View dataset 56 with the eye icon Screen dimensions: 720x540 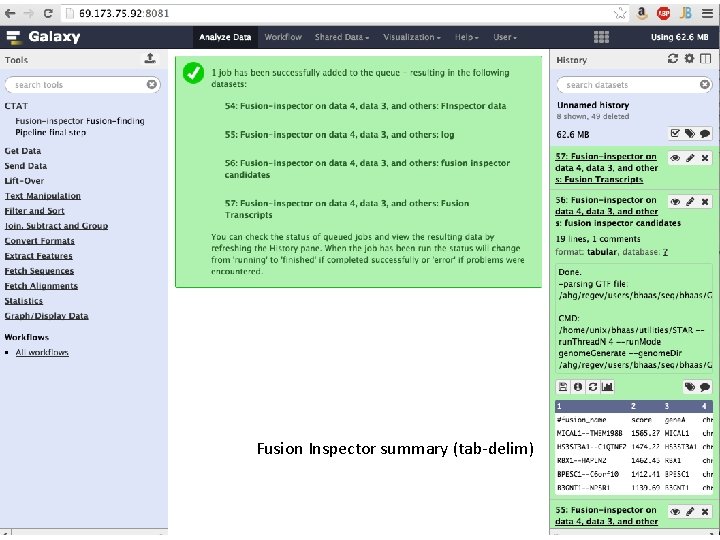point(675,202)
